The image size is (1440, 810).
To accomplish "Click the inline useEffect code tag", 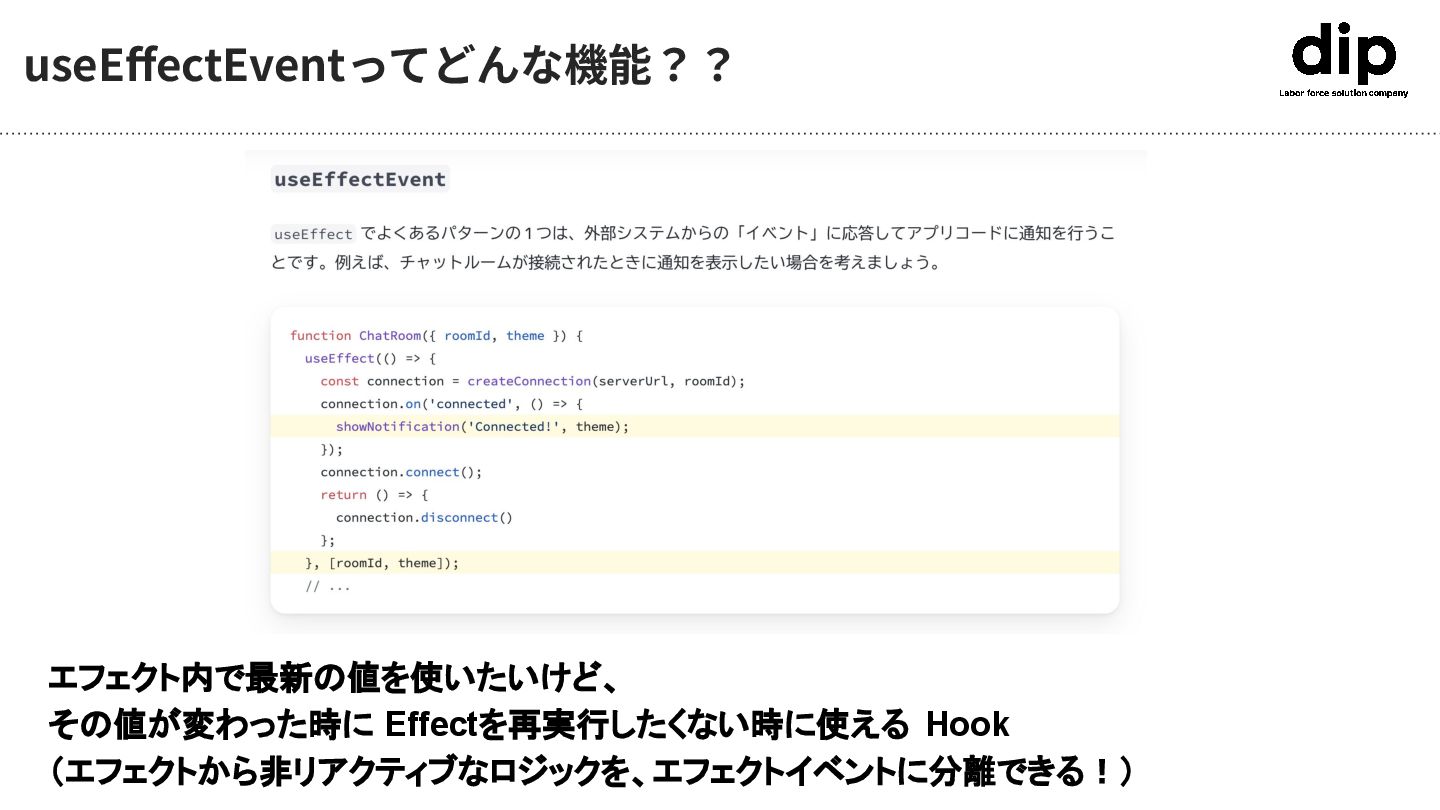I will (x=313, y=234).
